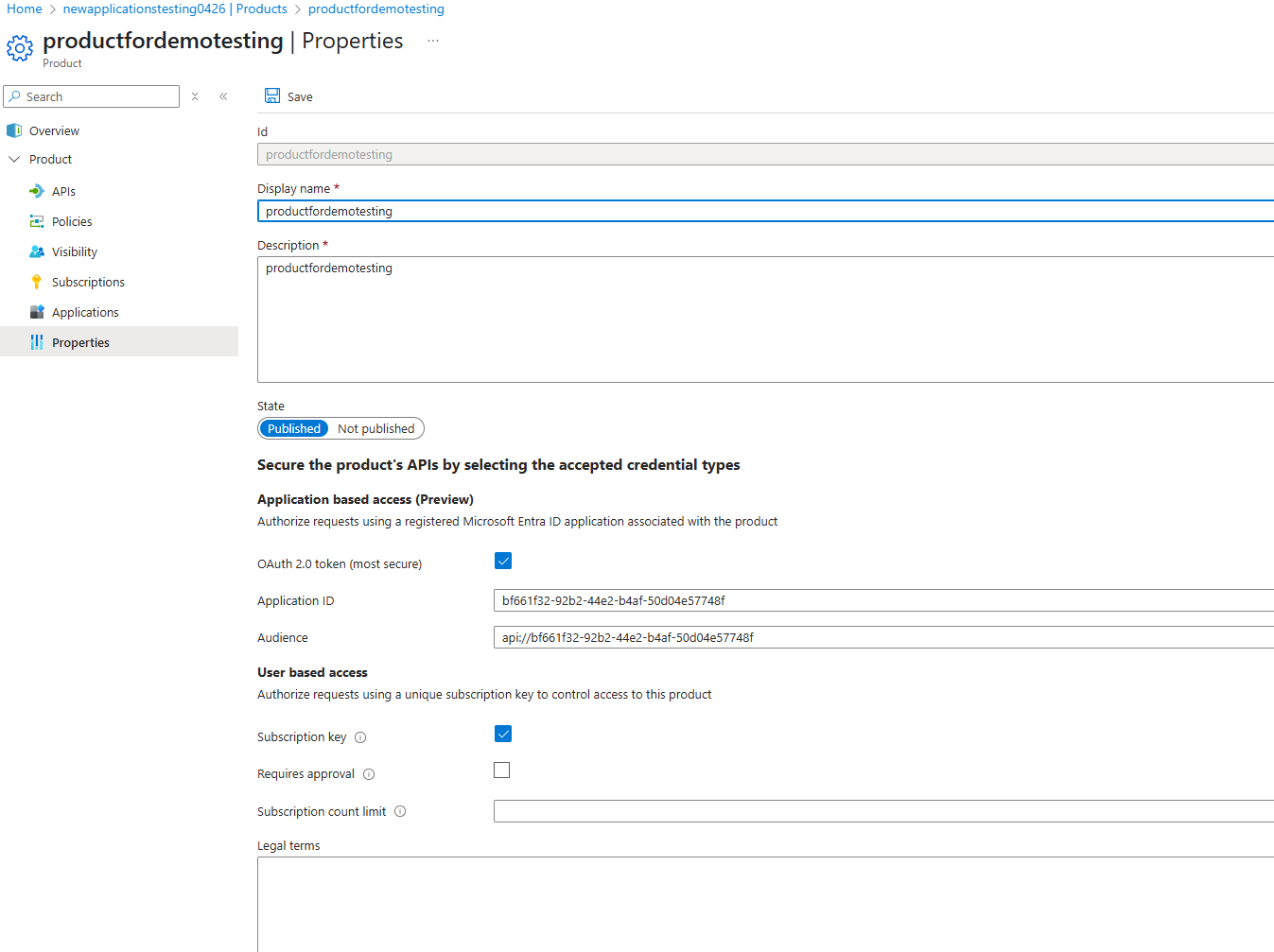
Task: Enable Requires approval
Action: tap(501, 770)
